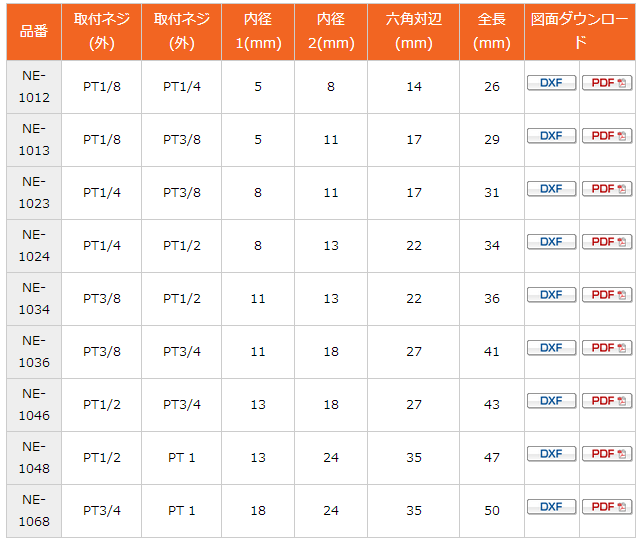Select the 品番 column header
637x542 pixels.
click(x=34, y=32)
